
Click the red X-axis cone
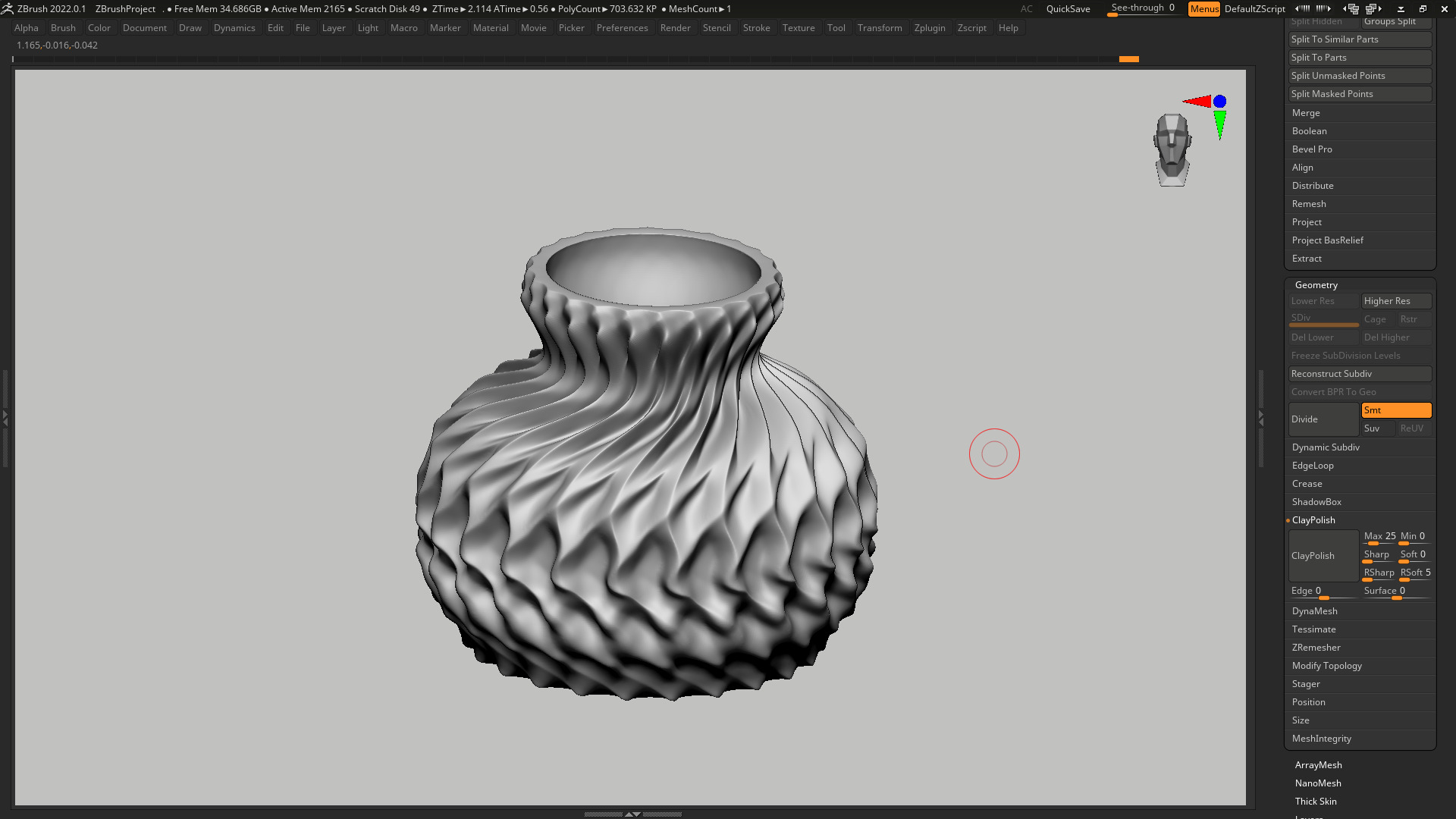[x=1197, y=101]
